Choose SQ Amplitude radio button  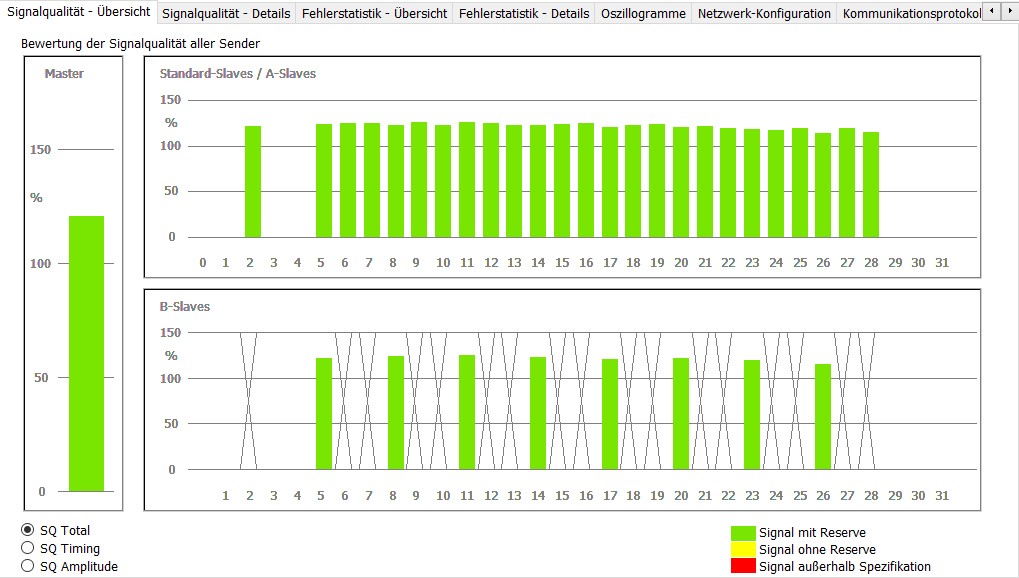pos(28,566)
